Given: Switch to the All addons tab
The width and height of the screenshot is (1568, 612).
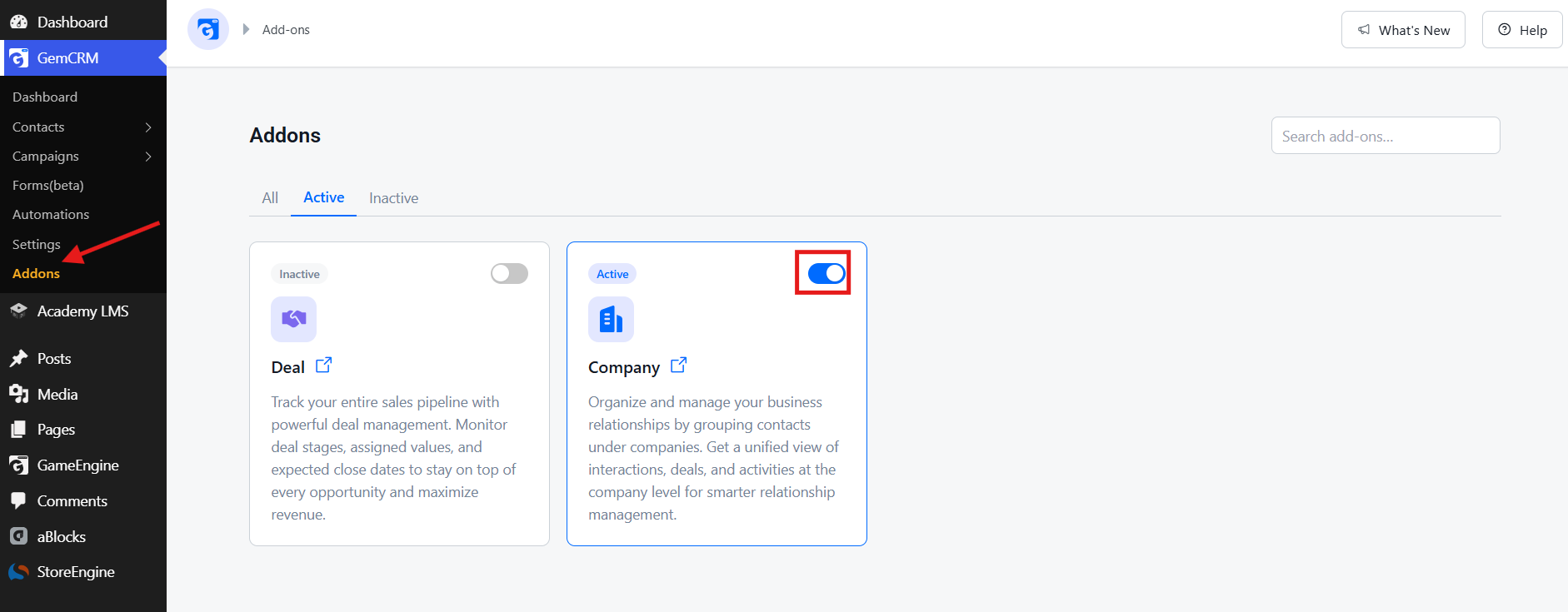Looking at the screenshot, I should pos(270,198).
